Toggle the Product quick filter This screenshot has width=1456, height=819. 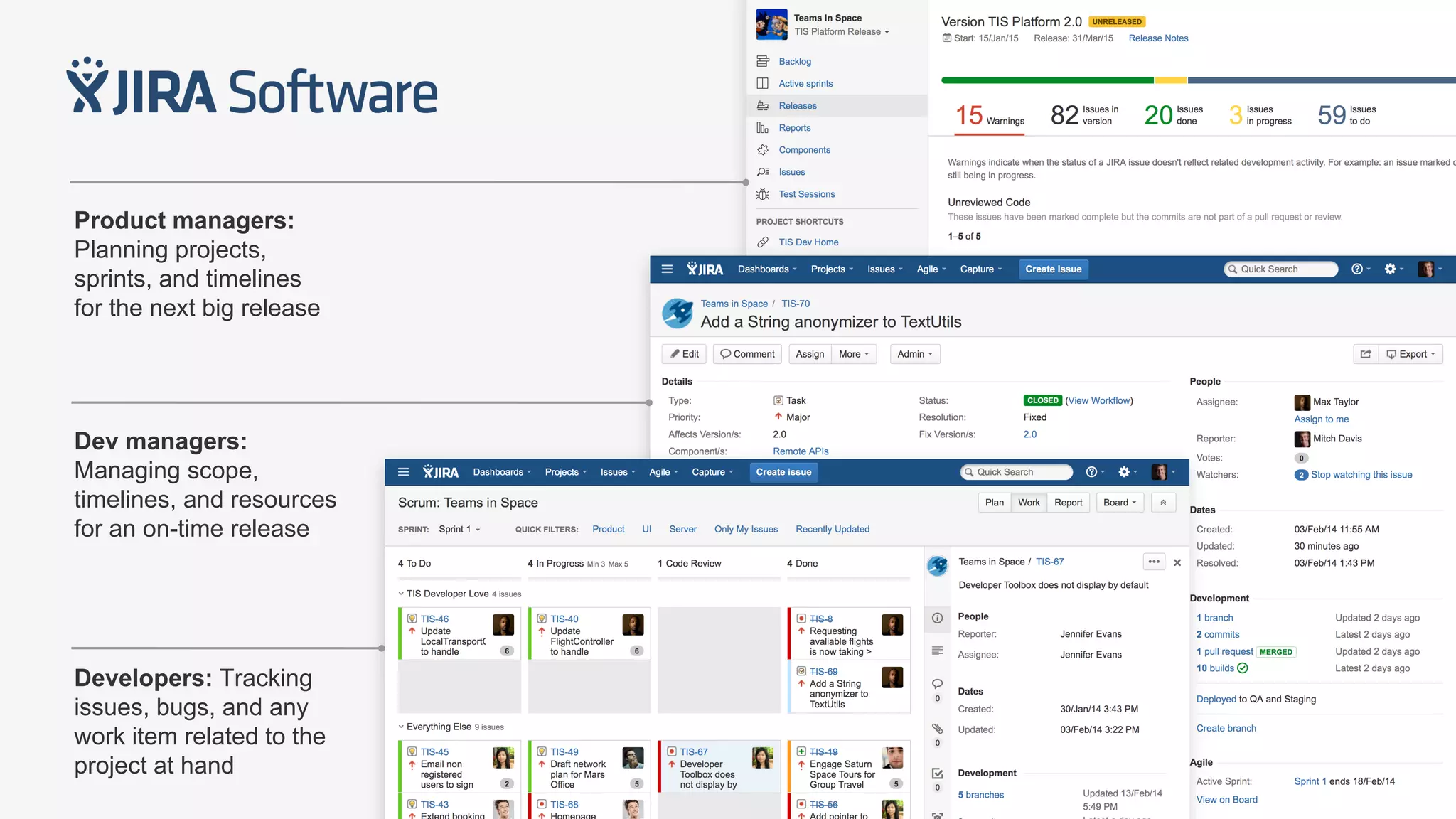609,529
